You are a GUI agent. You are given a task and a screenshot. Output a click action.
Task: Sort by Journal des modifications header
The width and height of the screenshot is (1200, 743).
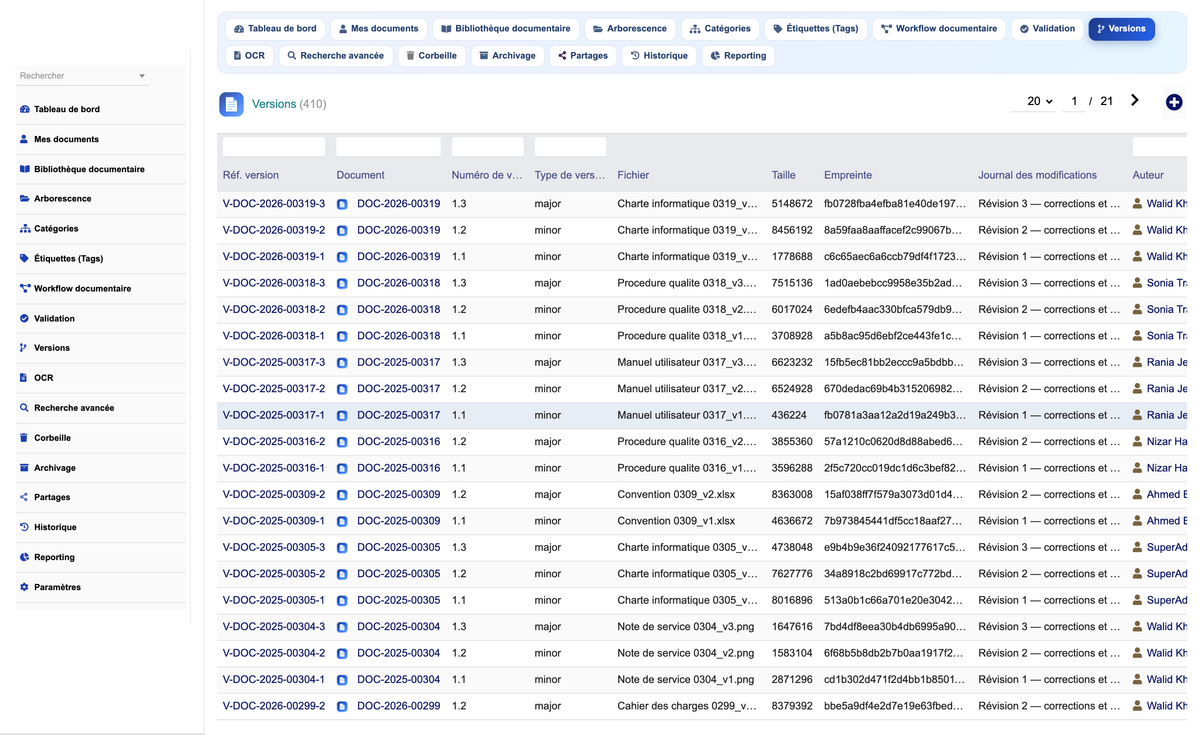click(1037, 175)
